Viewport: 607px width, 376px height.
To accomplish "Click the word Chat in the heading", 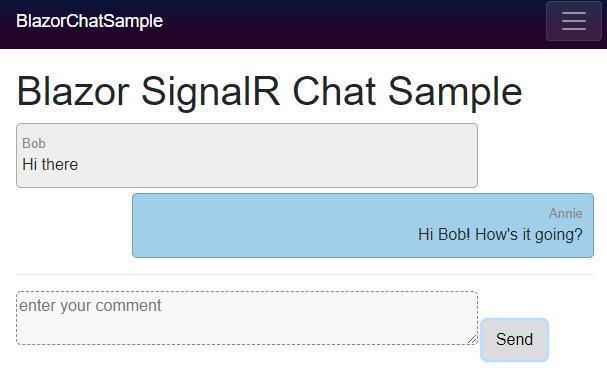I will 334,91.
